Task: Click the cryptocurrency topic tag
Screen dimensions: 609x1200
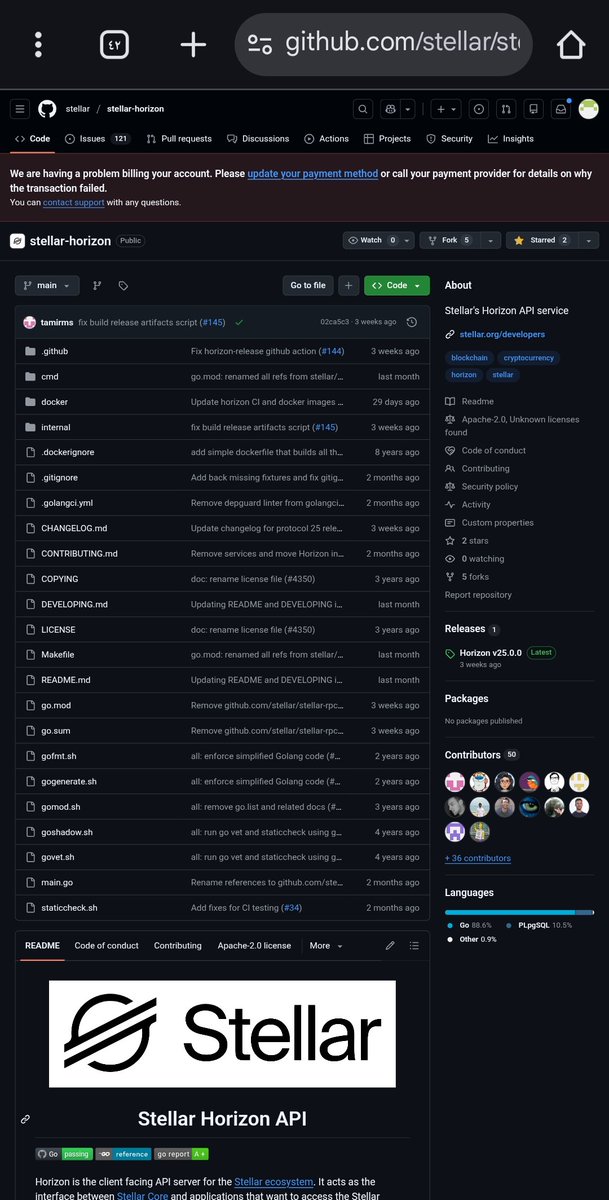Action: click(528, 357)
